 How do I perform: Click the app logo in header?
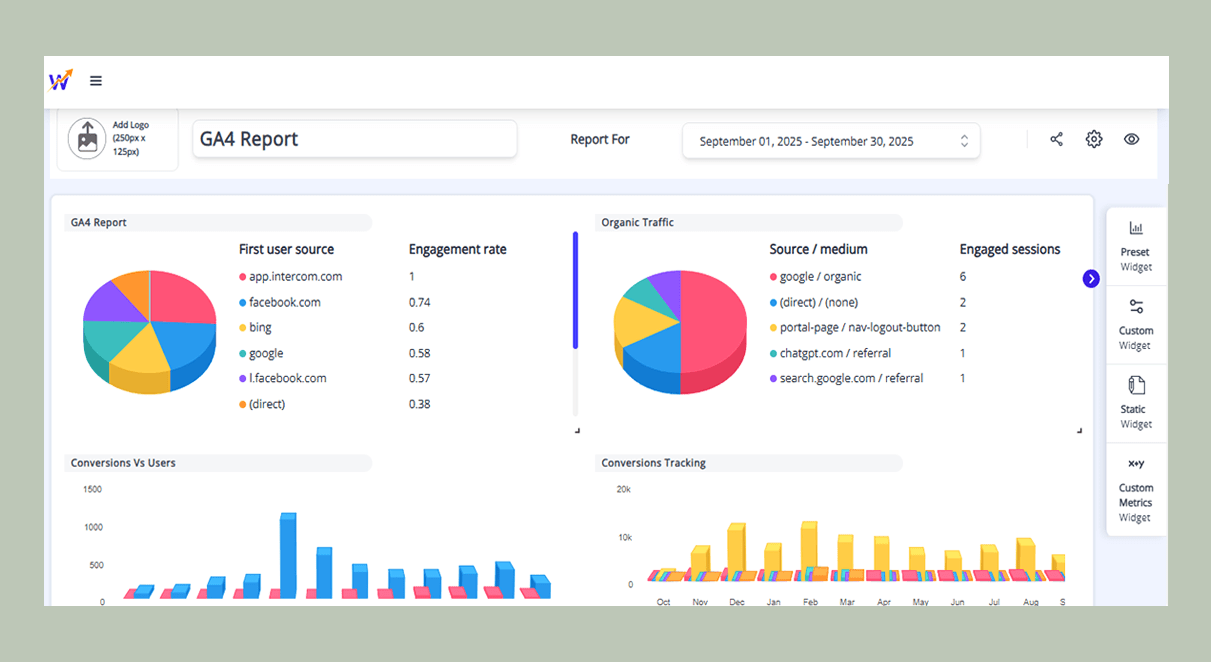[x=61, y=81]
